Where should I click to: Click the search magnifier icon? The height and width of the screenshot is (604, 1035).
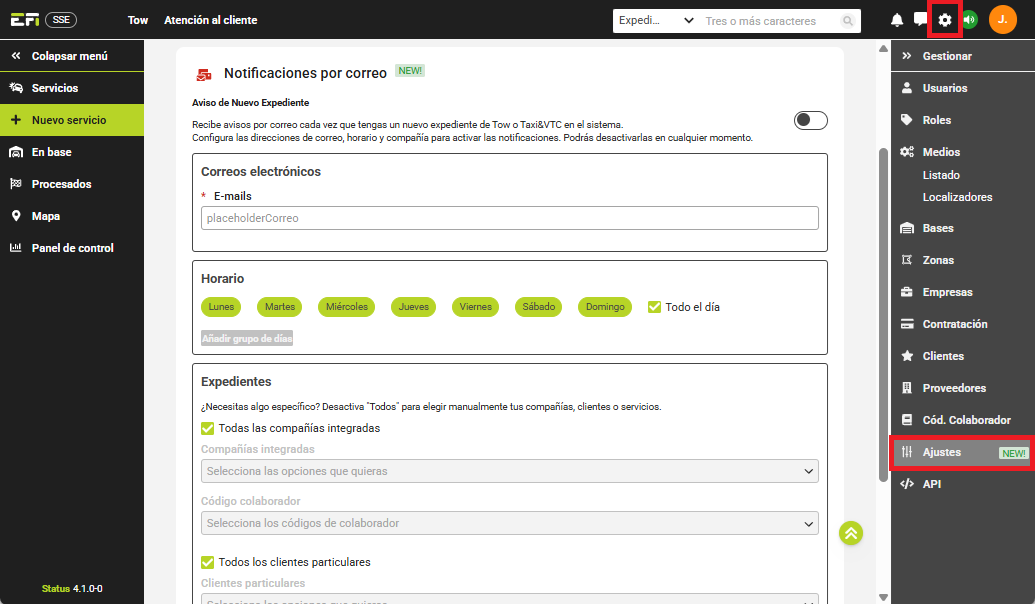(848, 21)
